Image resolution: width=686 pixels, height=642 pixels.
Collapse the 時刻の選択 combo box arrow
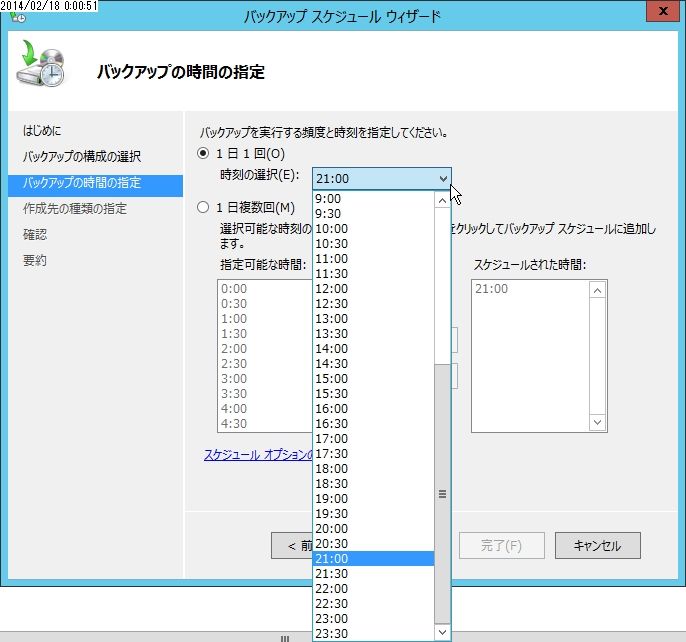click(x=443, y=179)
